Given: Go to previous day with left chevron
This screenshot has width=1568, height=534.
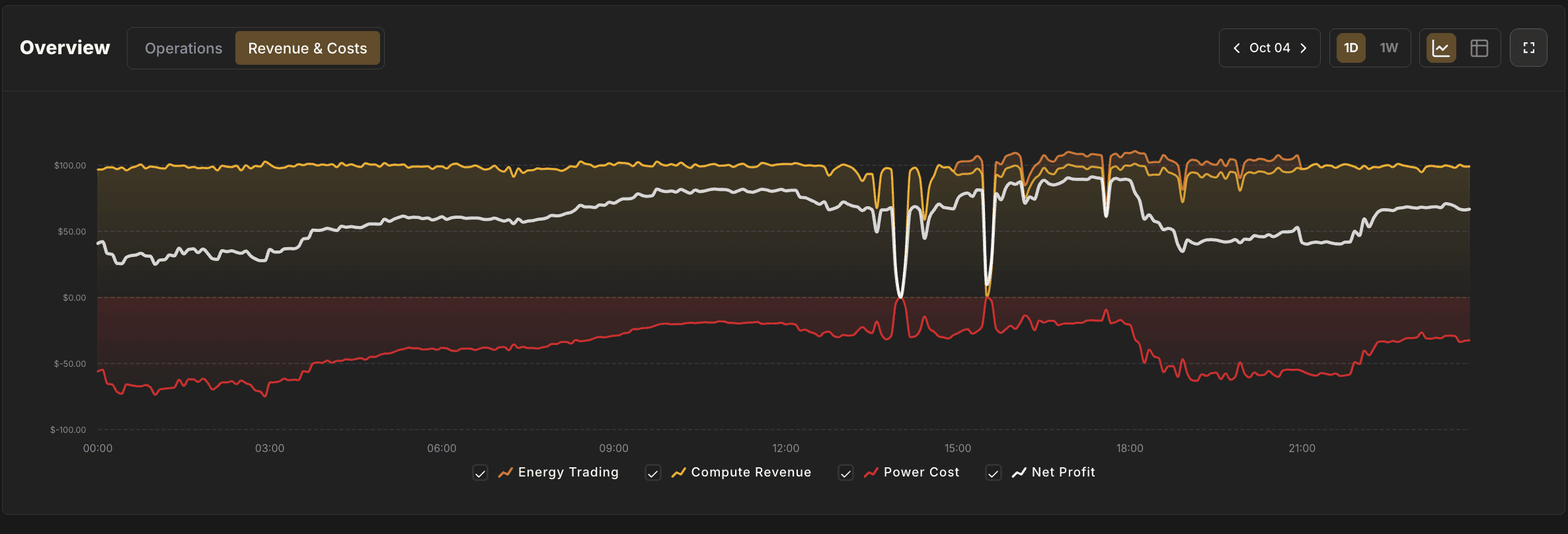Looking at the screenshot, I should (1236, 48).
